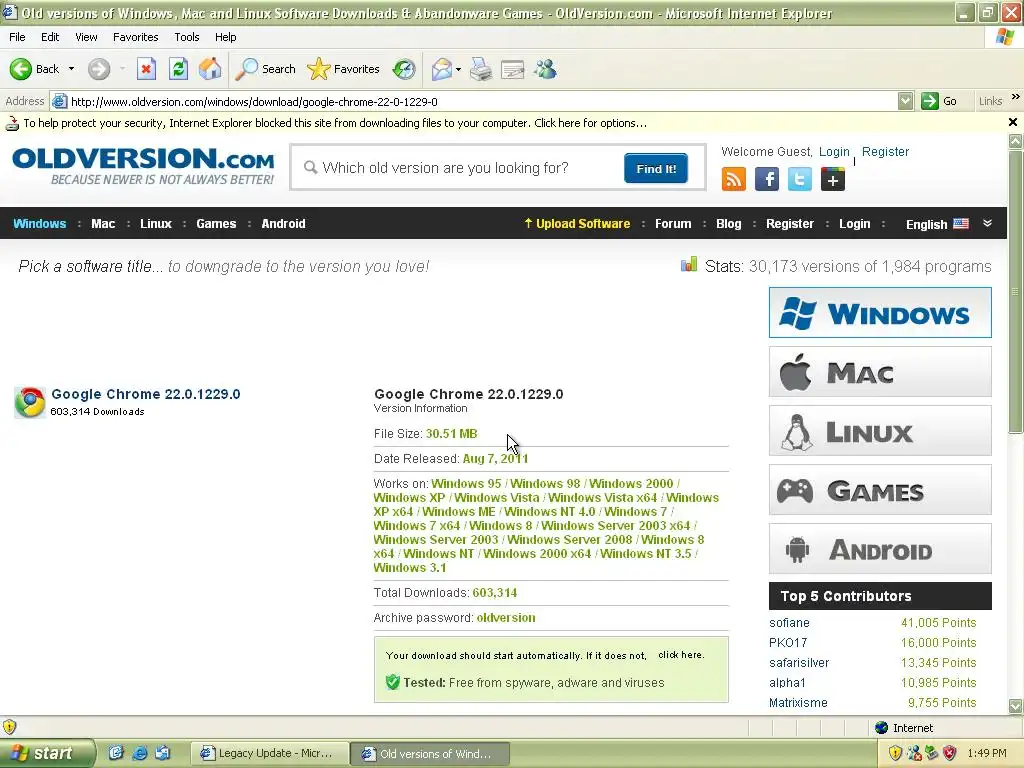Click the Find It! button
The image size is (1024, 768).
[656, 168]
